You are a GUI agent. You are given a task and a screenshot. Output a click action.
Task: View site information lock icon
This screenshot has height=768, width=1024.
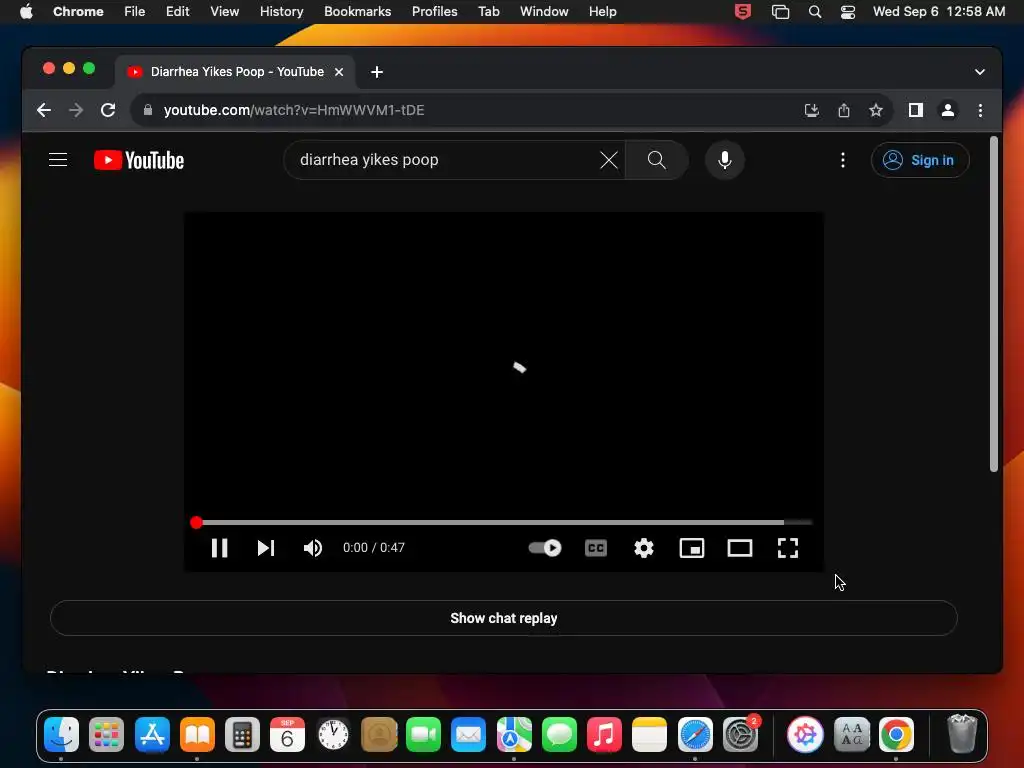[x=148, y=110]
